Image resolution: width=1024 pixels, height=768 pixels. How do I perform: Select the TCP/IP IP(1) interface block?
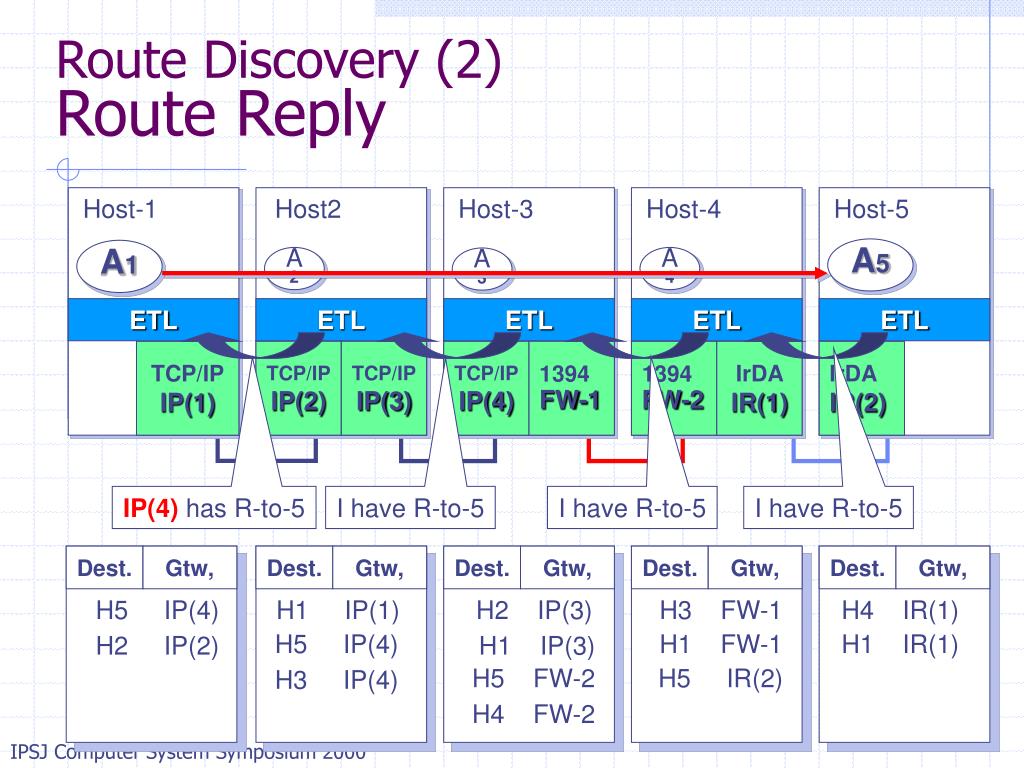(x=187, y=388)
